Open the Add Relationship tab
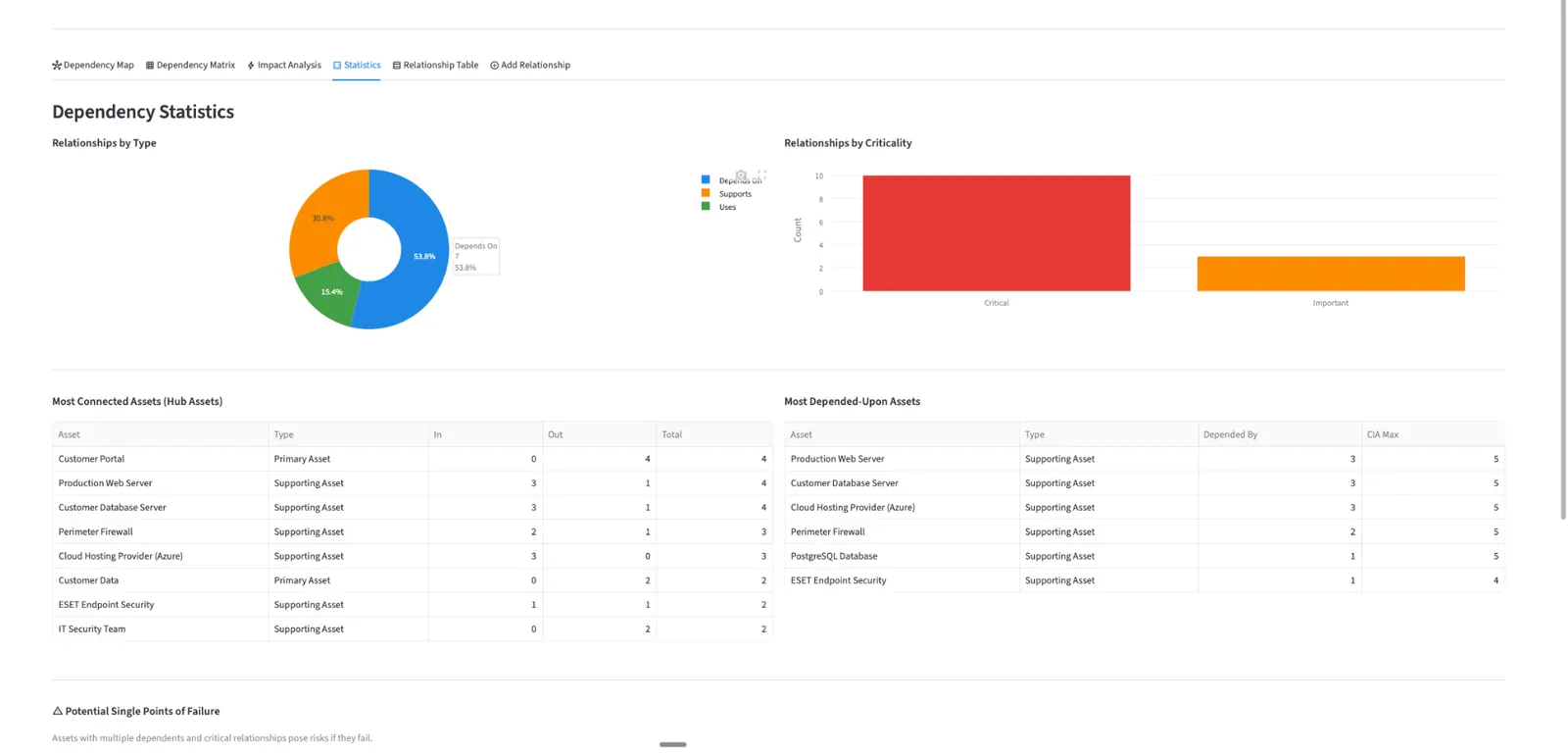 click(x=530, y=66)
